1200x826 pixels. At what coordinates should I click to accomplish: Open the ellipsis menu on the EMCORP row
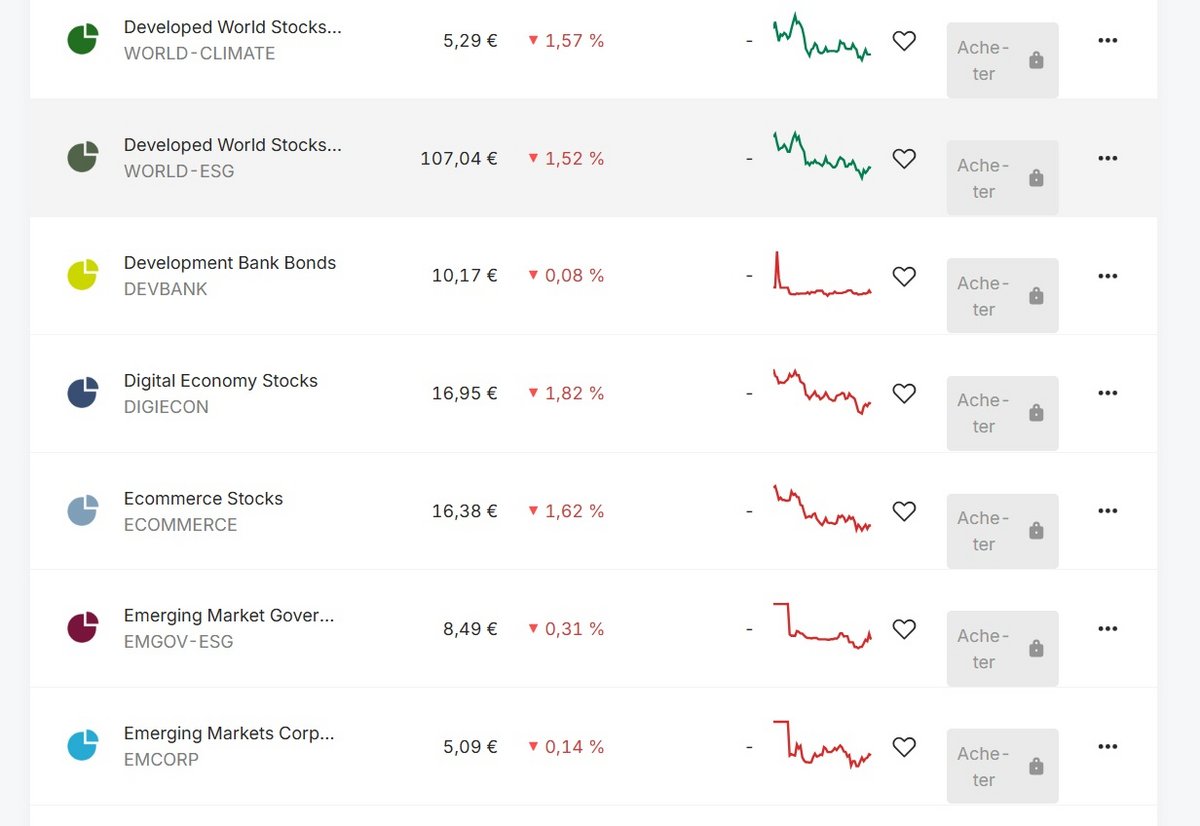point(1108,746)
